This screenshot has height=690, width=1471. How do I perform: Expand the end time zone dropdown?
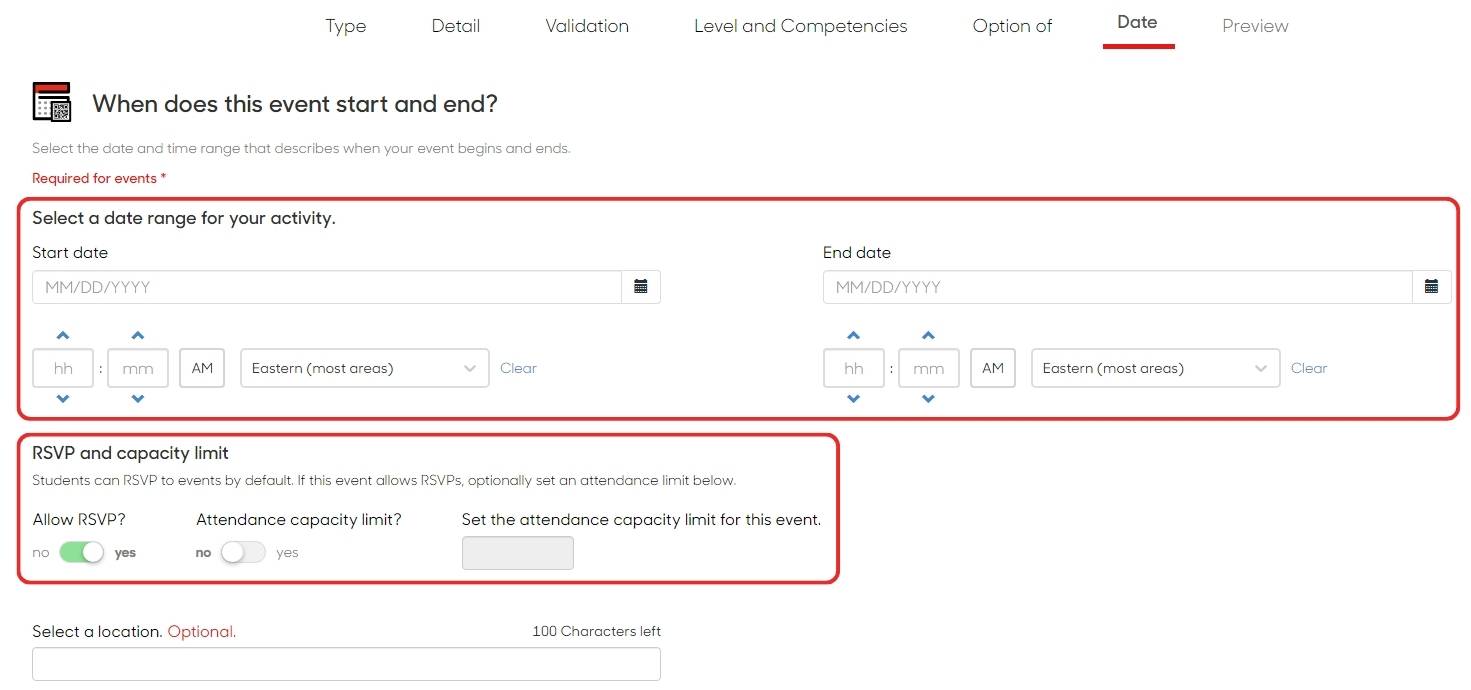(x=1155, y=368)
